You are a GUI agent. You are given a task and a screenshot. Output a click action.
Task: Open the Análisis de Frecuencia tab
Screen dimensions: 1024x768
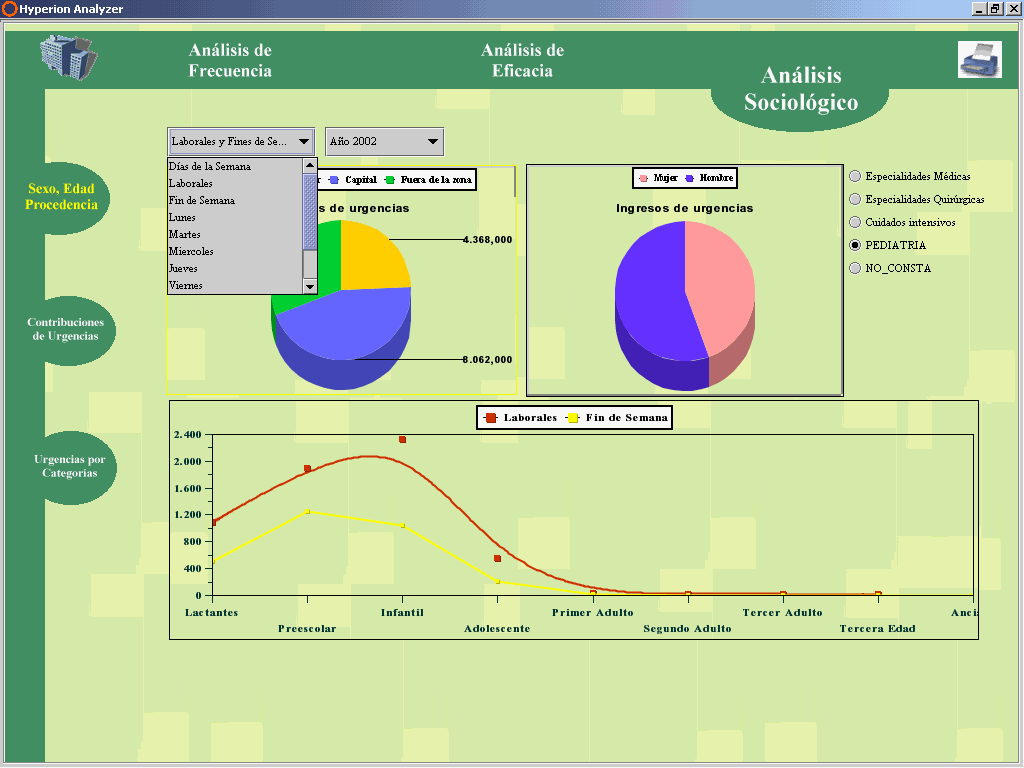230,60
